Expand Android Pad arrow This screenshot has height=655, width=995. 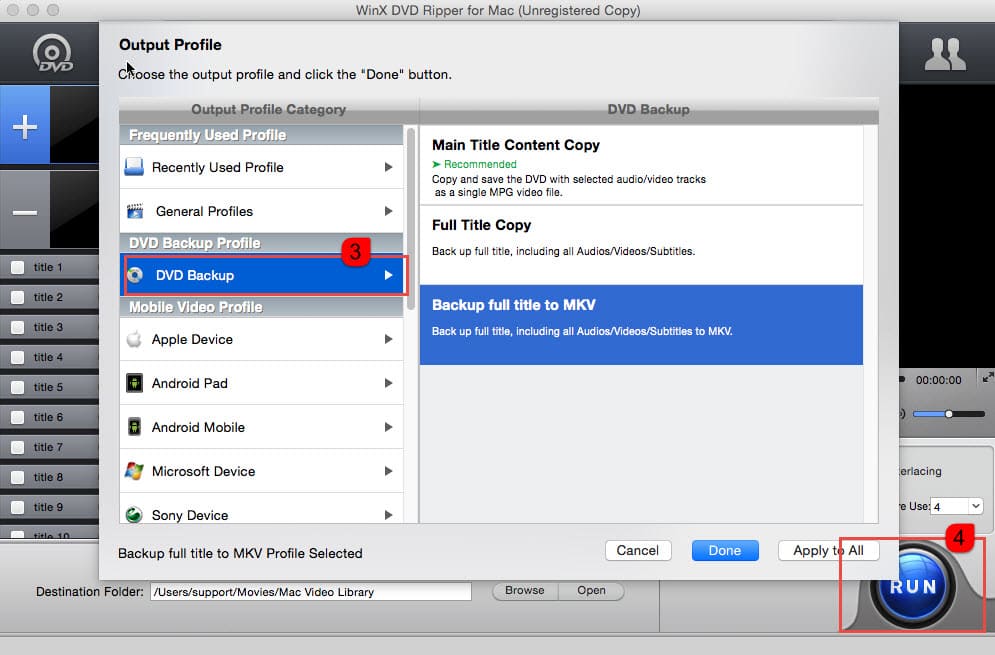point(388,383)
